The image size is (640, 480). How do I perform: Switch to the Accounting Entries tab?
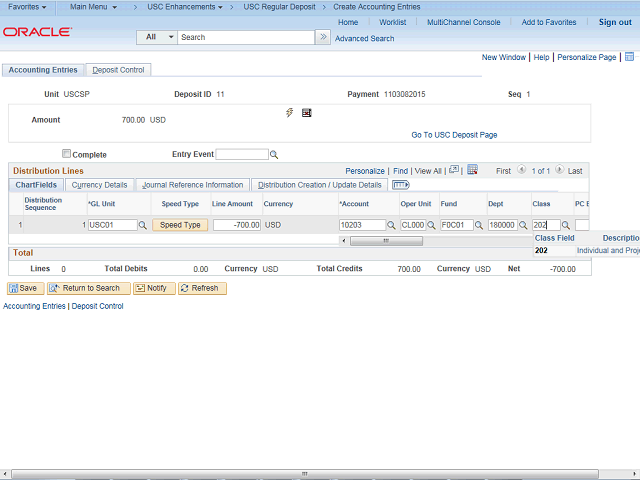click(43, 70)
